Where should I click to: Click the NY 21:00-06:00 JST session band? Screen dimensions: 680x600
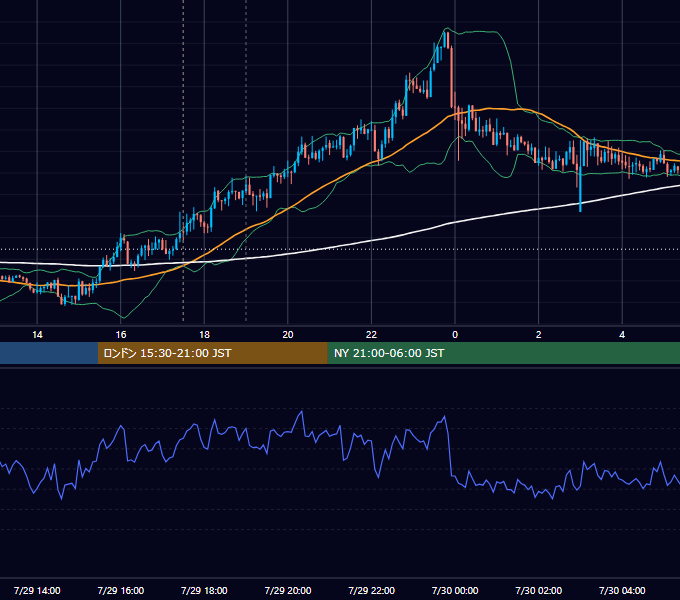(x=503, y=353)
